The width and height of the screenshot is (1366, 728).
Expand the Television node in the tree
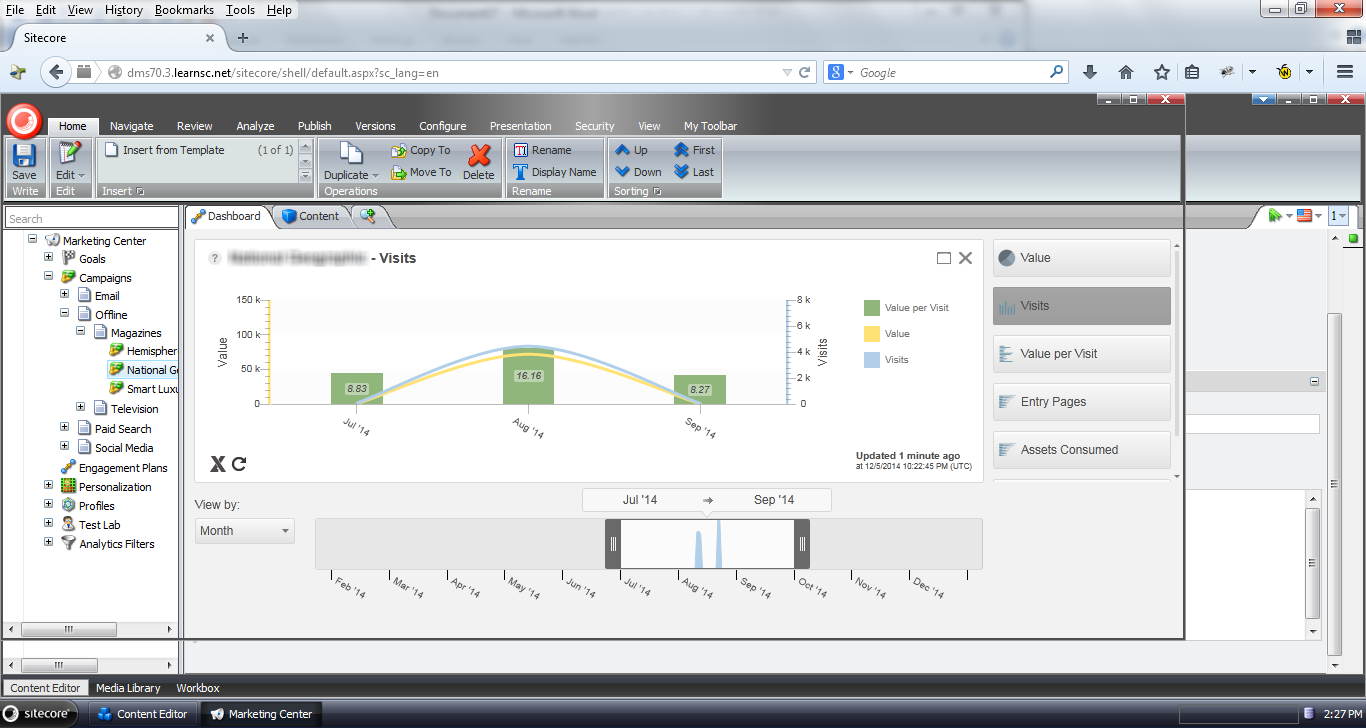tap(80, 408)
